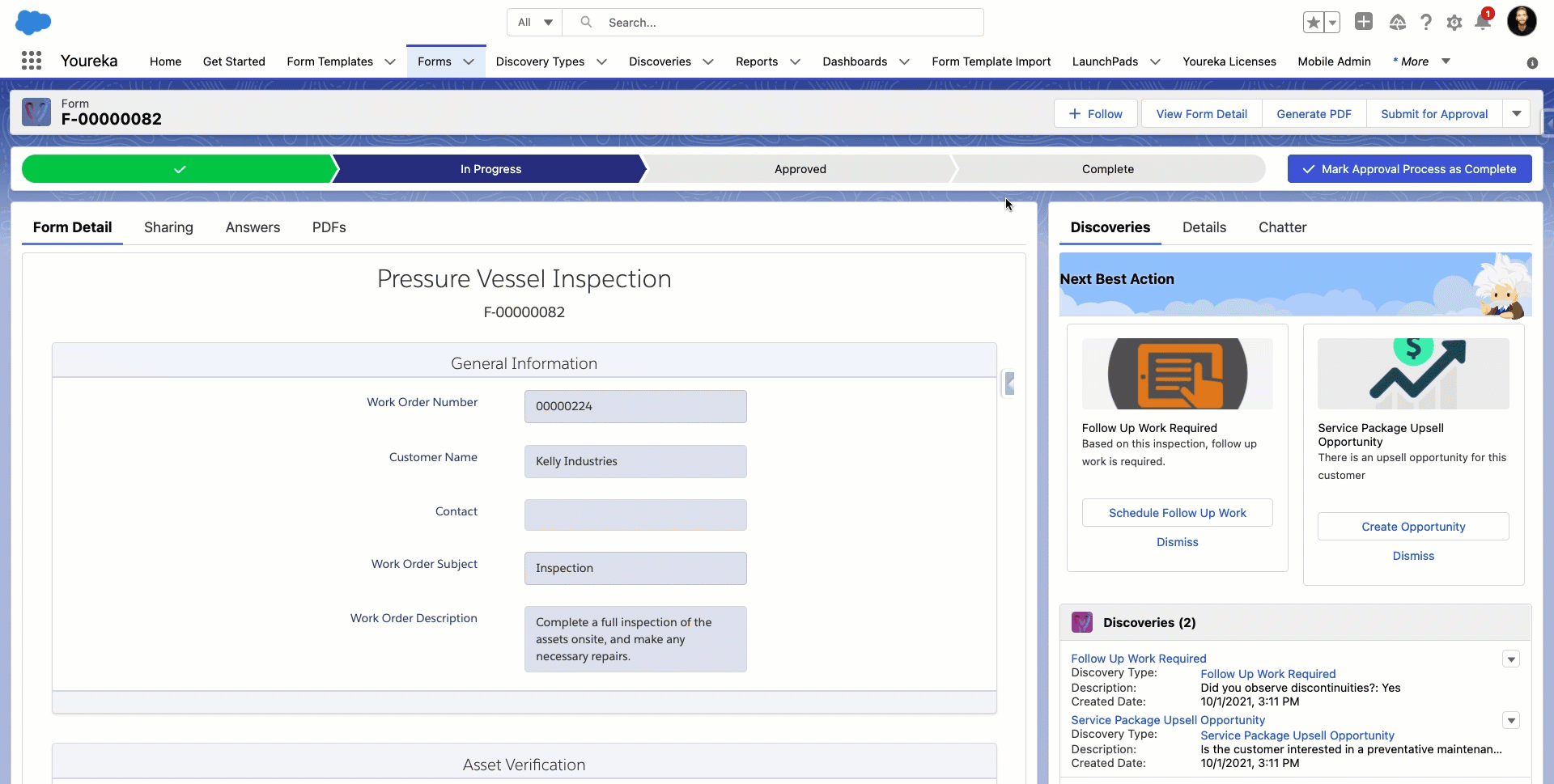Viewport: 1554px width, 784px height.
Task: Click Schedule Follow Up Work button
Action: 1178,513
